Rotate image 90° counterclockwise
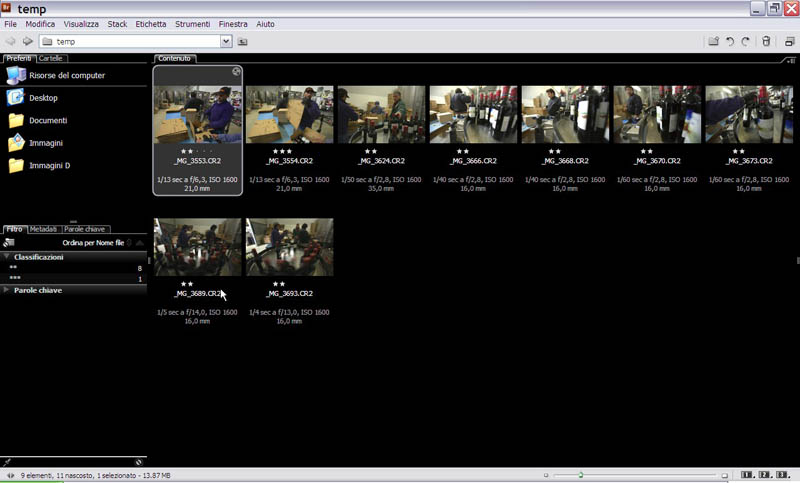Image resolution: width=800 pixels, height=483 pixels. pyautogui.click(x=730, y=41)
